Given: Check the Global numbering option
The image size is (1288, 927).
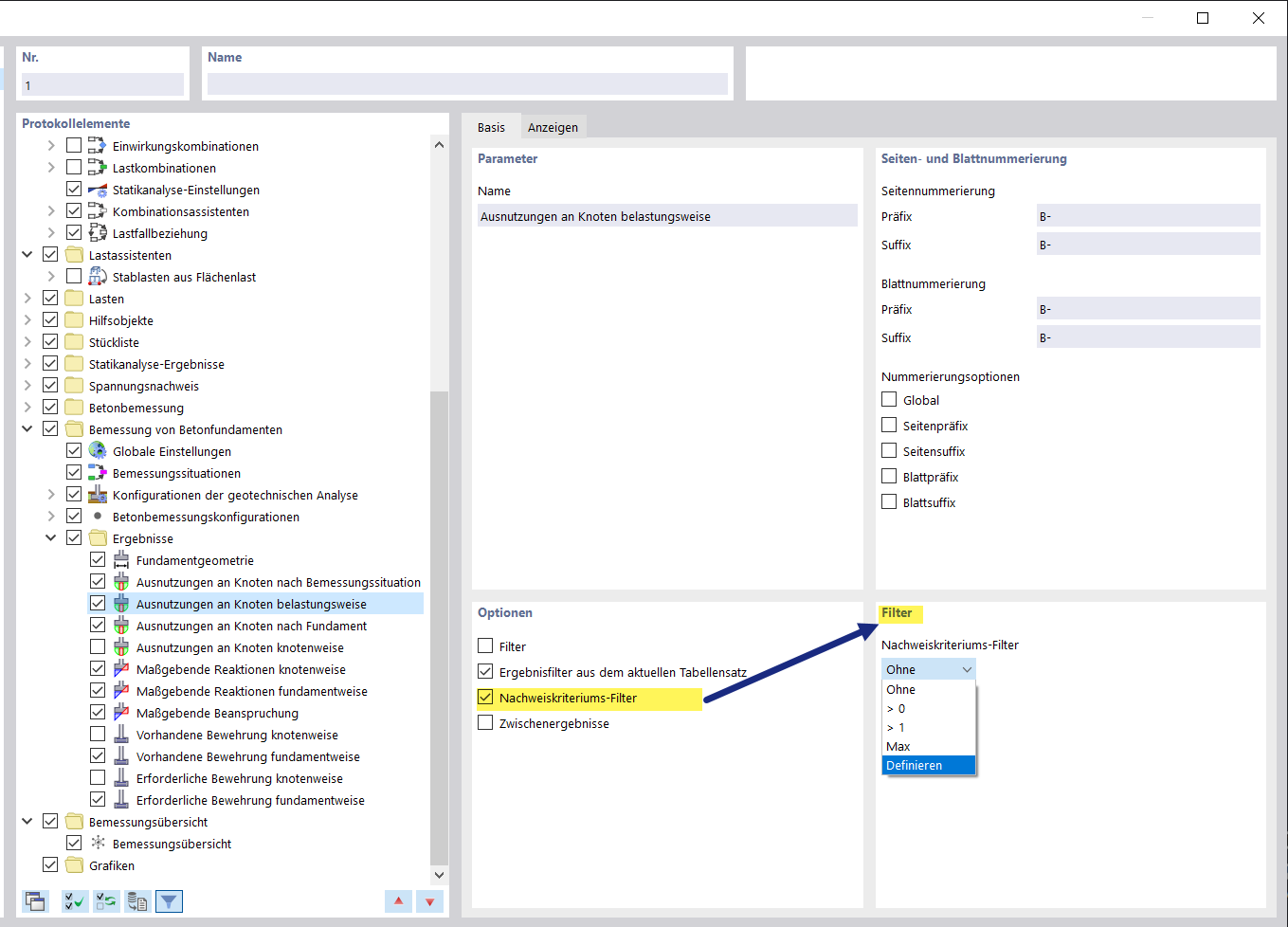Looking at the screenshot, I should pyautogui.click(x=889, y=400).
